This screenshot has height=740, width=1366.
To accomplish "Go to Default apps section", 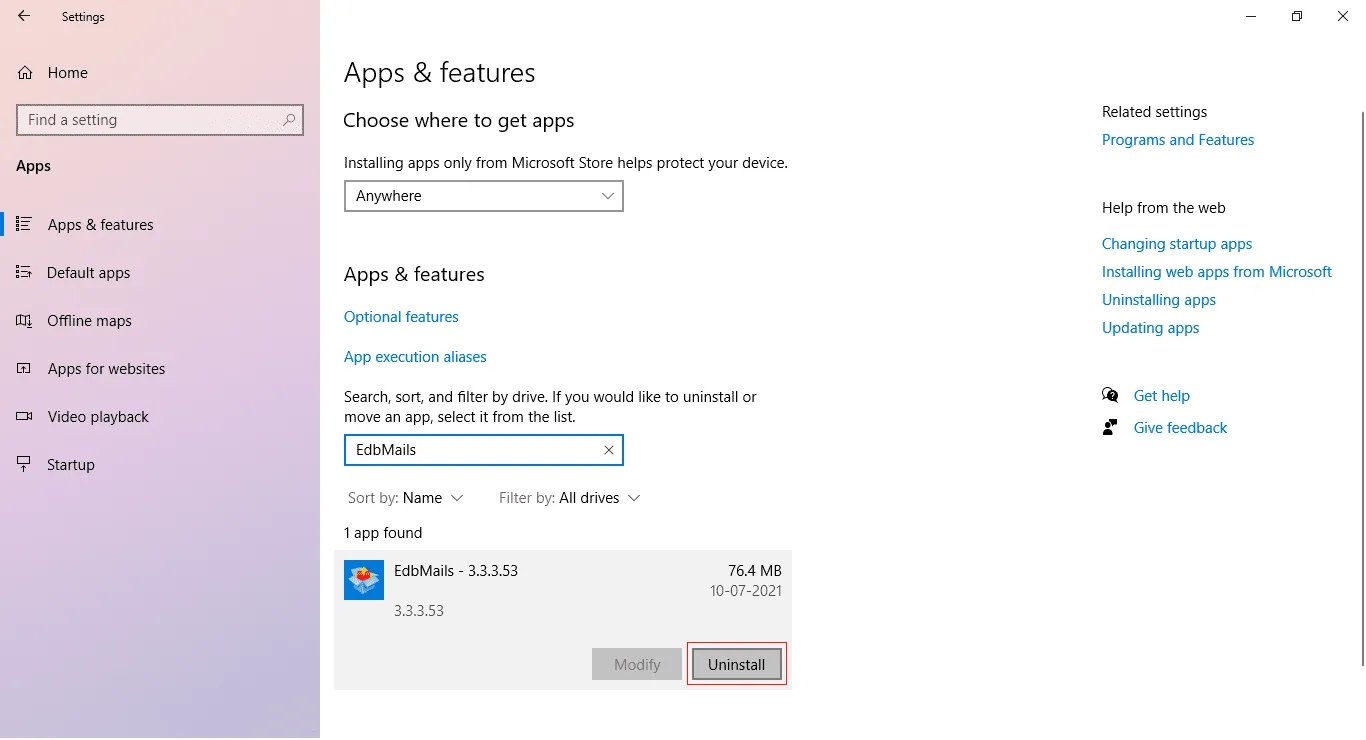I will coord(160,273).
